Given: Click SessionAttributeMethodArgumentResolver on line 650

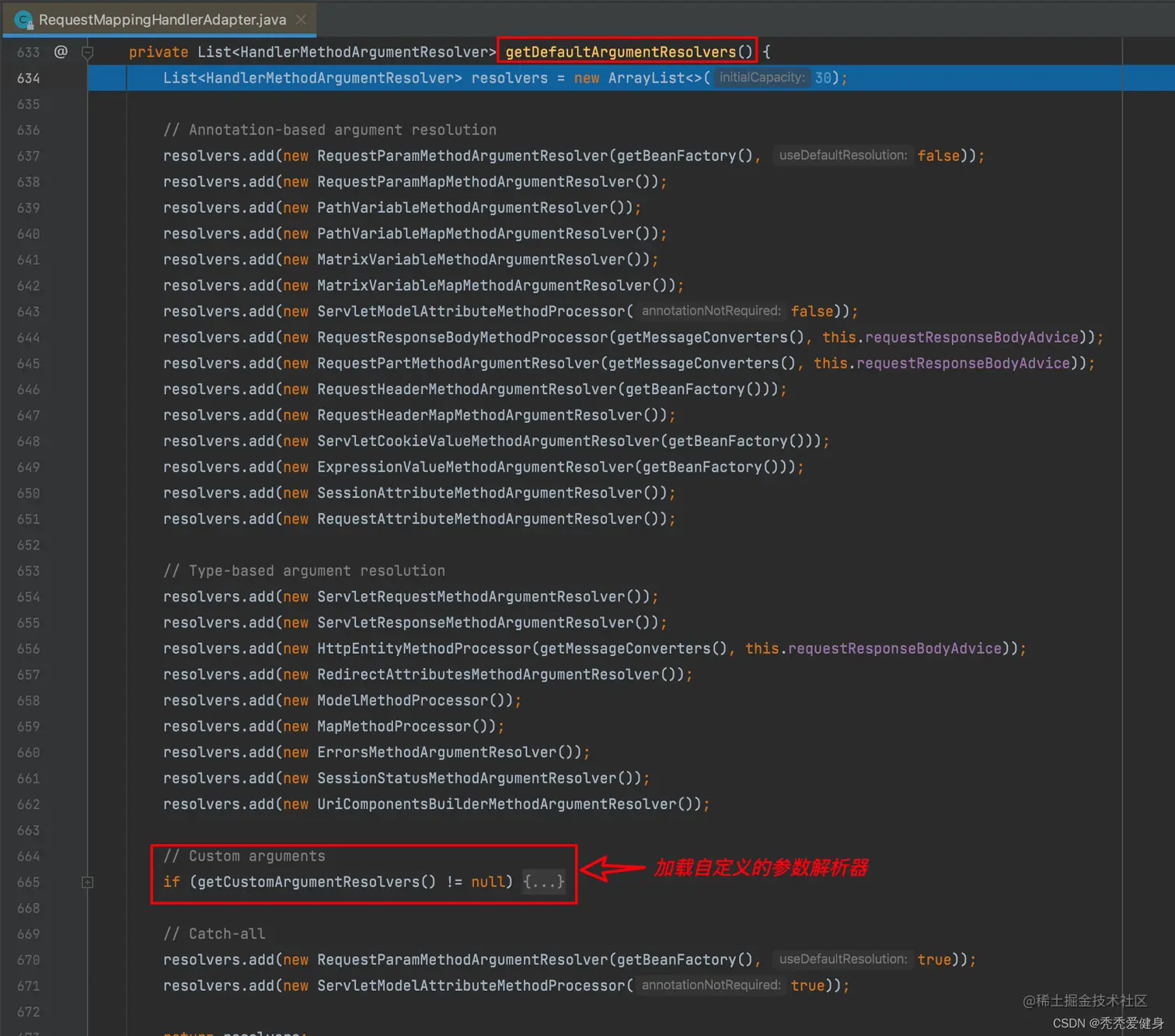Looking at the screenshot, I should (479, 493).
